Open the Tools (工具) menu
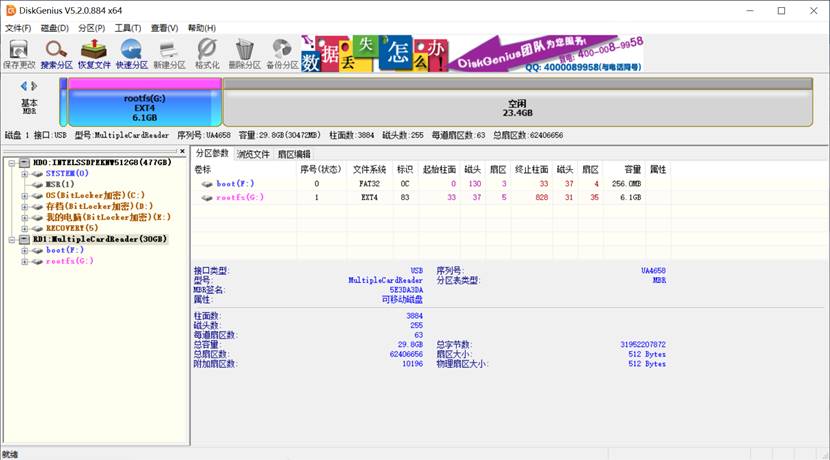Image resolution: width=830 pixels, height=460 pixels. tap(128, 28)
